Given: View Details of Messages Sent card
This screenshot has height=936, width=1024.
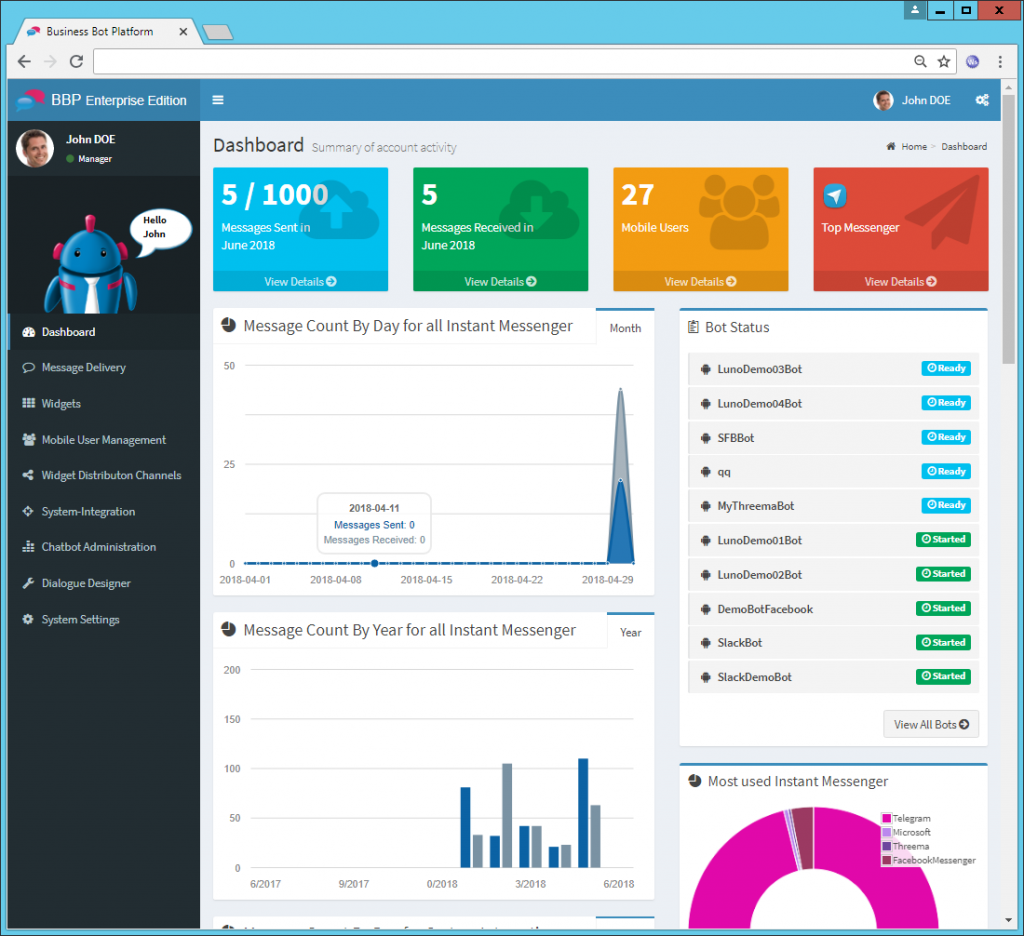Looking at the screenshot, I should coord(300,282).
